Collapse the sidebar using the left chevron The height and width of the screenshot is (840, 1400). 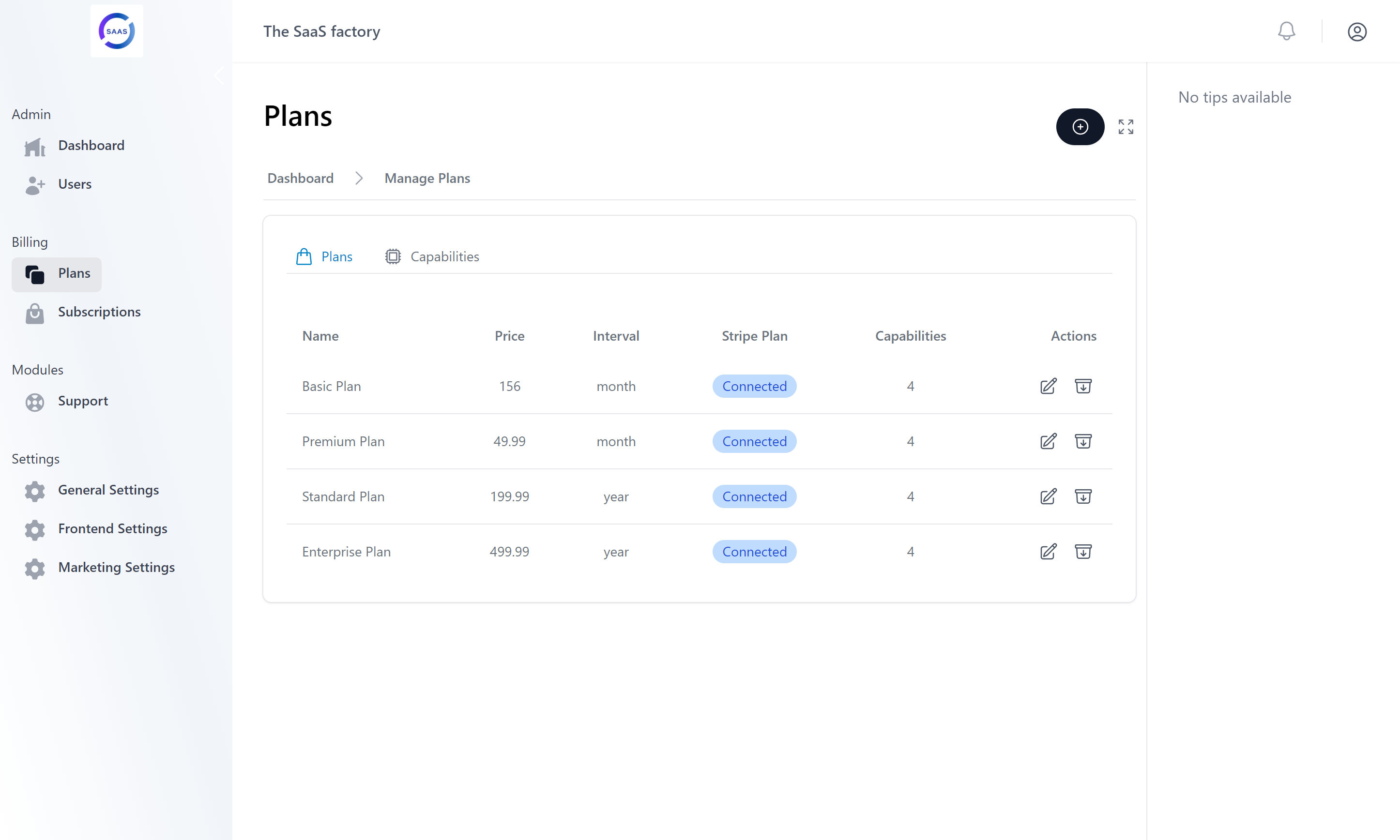[219, 75]
